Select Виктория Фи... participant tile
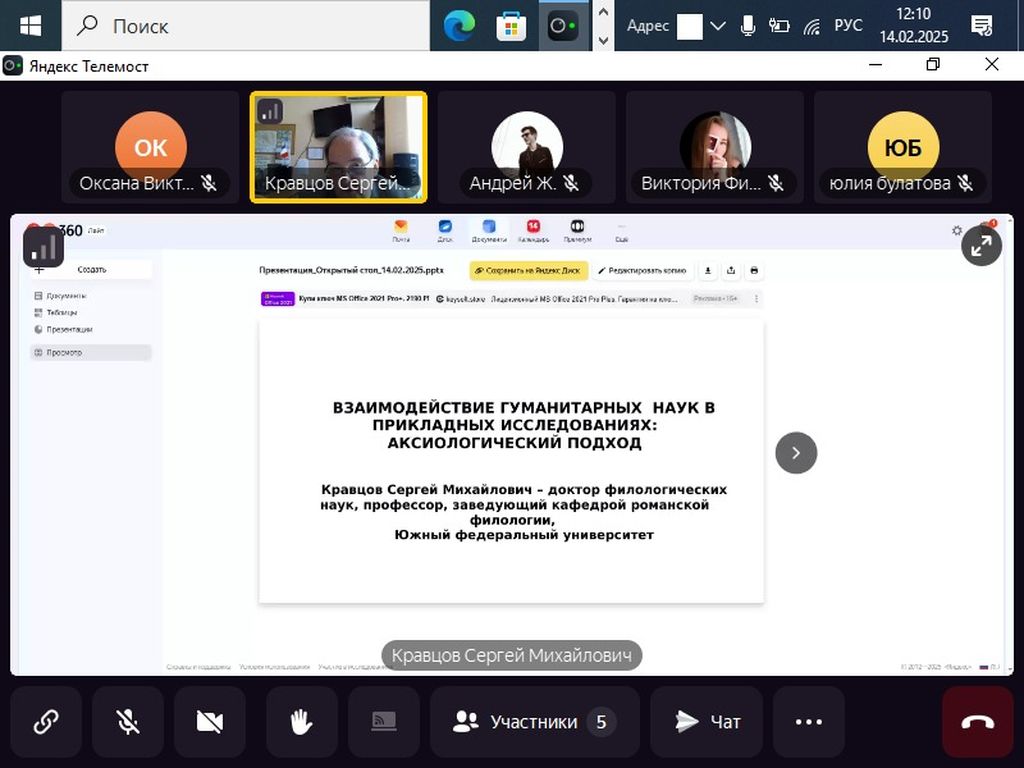This screenshot has width=1024, height=768. point(714,147)
